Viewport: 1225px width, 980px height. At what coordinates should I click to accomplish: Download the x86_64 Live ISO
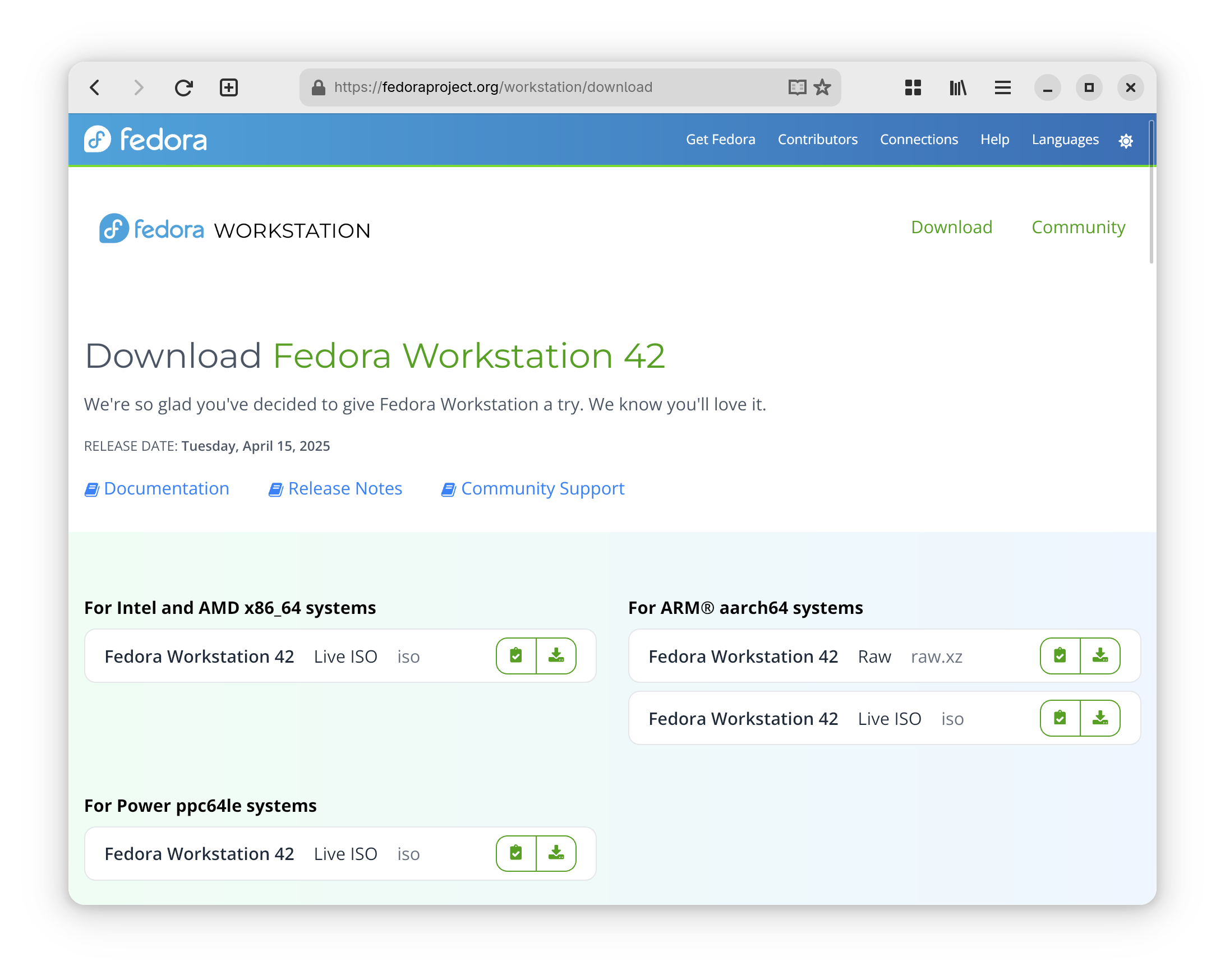556,656
